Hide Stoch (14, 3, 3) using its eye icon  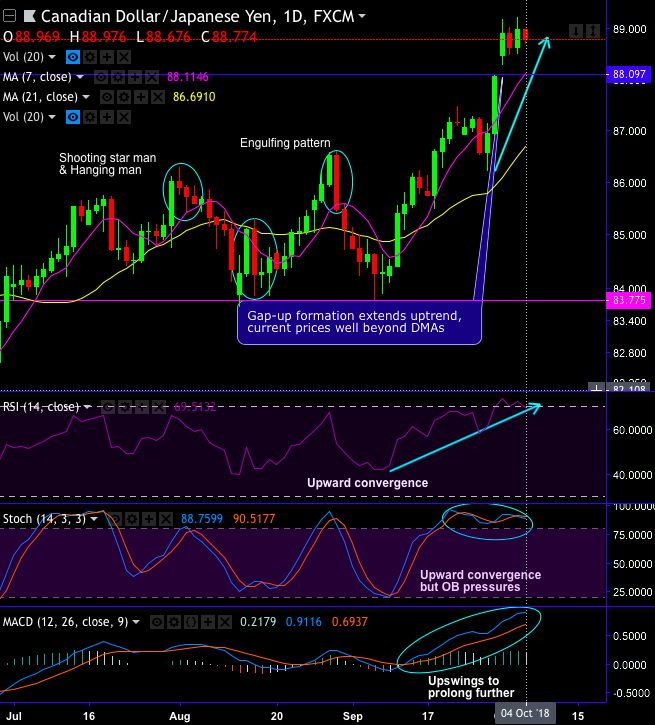pos(115,519)
